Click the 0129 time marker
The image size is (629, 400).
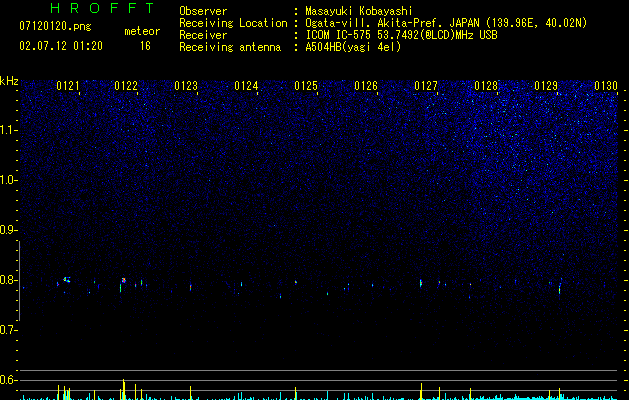pyautogui.click(x=546, y=86)
